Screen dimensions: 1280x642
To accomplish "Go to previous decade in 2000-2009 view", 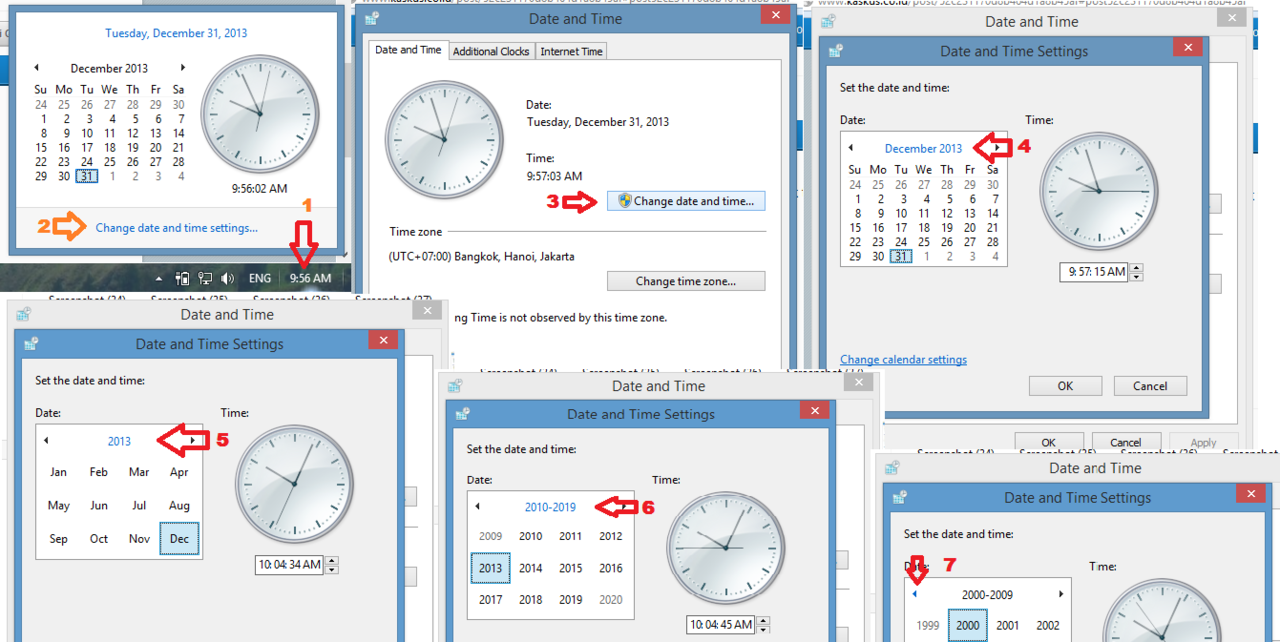I will pyautogui.click(x=915, y=594).
